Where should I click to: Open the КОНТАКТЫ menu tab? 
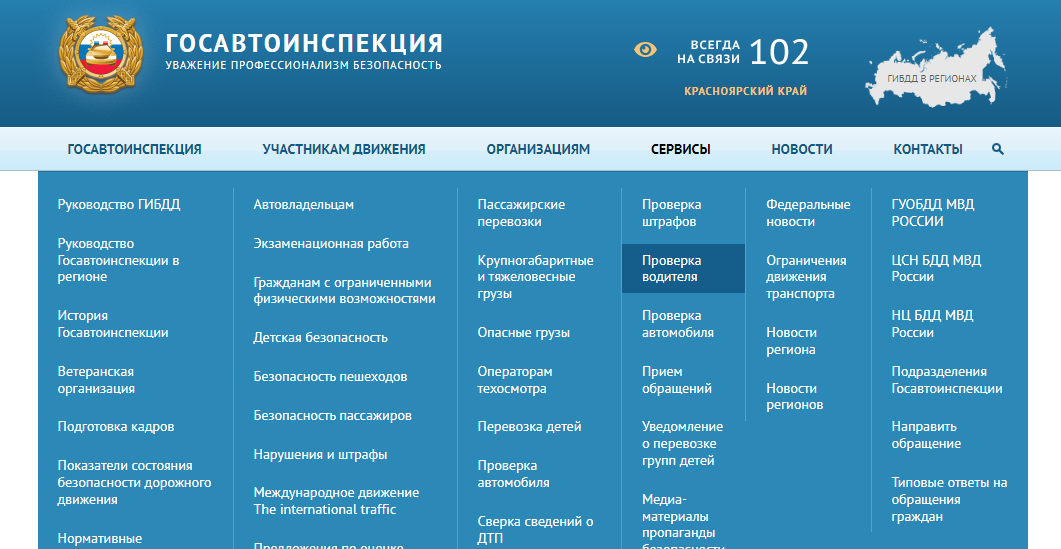[928, 149]
